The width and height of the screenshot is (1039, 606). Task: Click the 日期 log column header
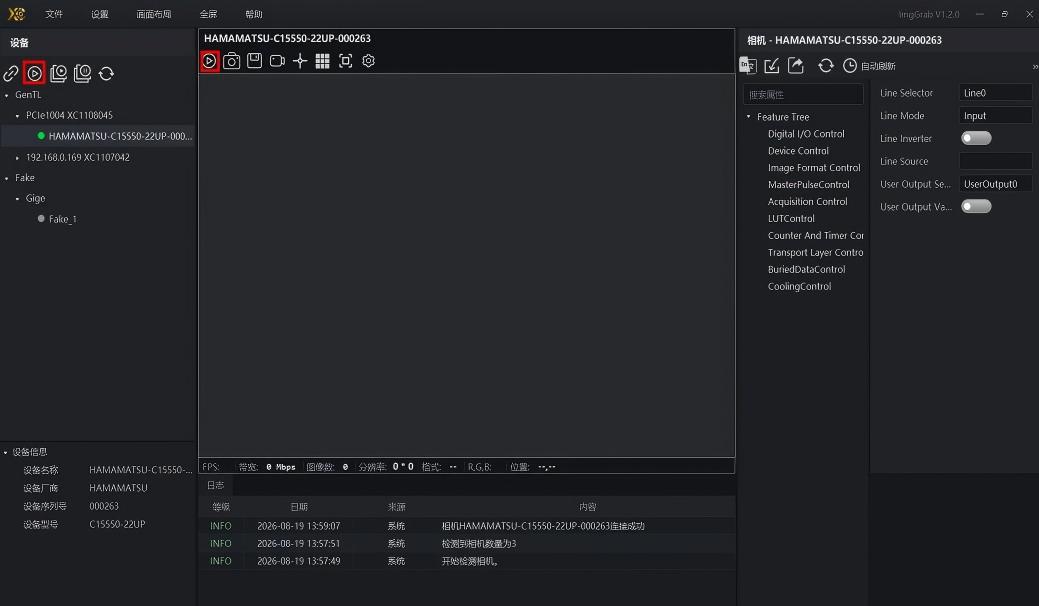pyautogui.click(x=299, y=507)
